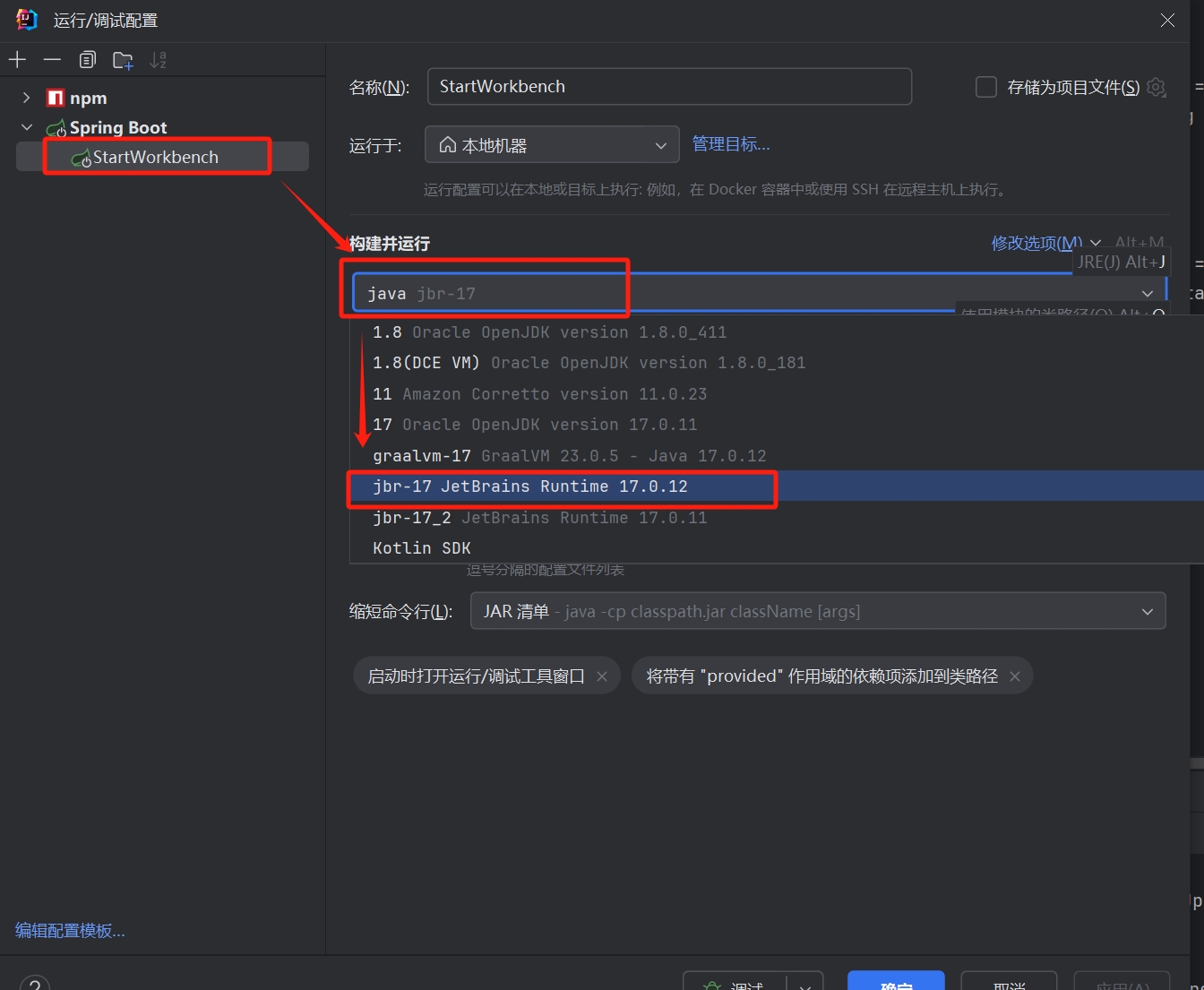Remove the provided 作用域 dependencies chip
The height and width of the screenshot is (990, 1204).
tap(1015, 676)
